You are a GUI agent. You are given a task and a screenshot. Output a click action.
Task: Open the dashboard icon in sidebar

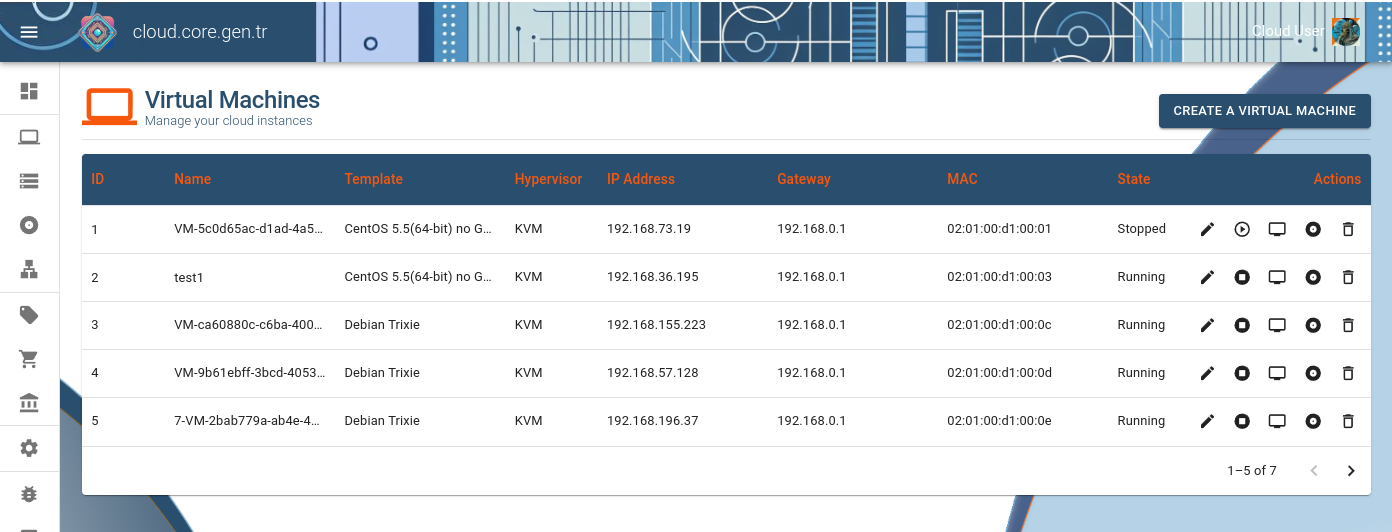[x=29, y=91]
